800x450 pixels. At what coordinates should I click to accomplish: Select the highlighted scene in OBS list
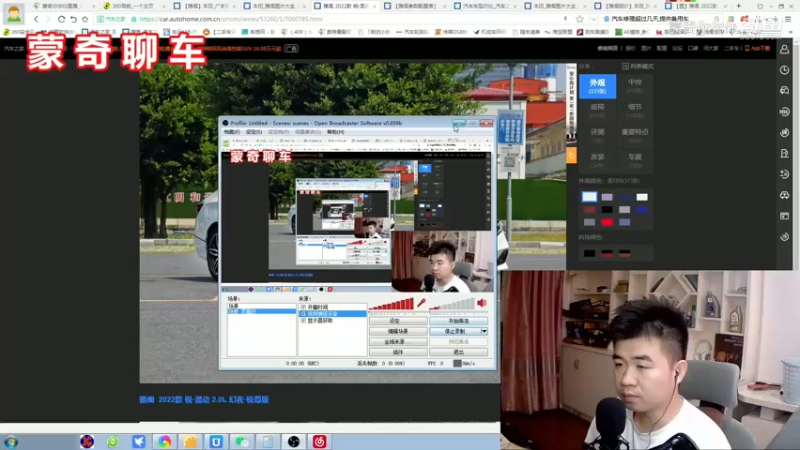click(261, 311)
